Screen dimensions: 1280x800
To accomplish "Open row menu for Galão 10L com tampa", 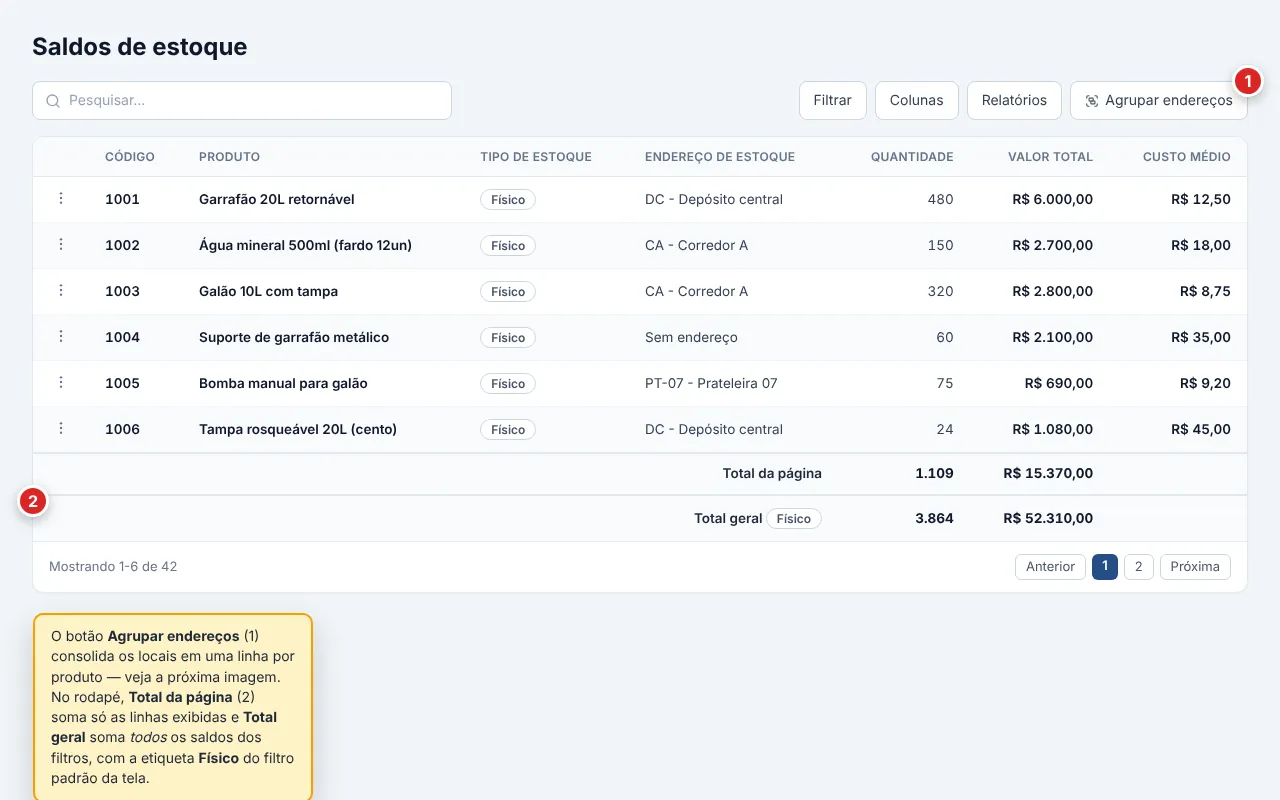I will (61, 291).
